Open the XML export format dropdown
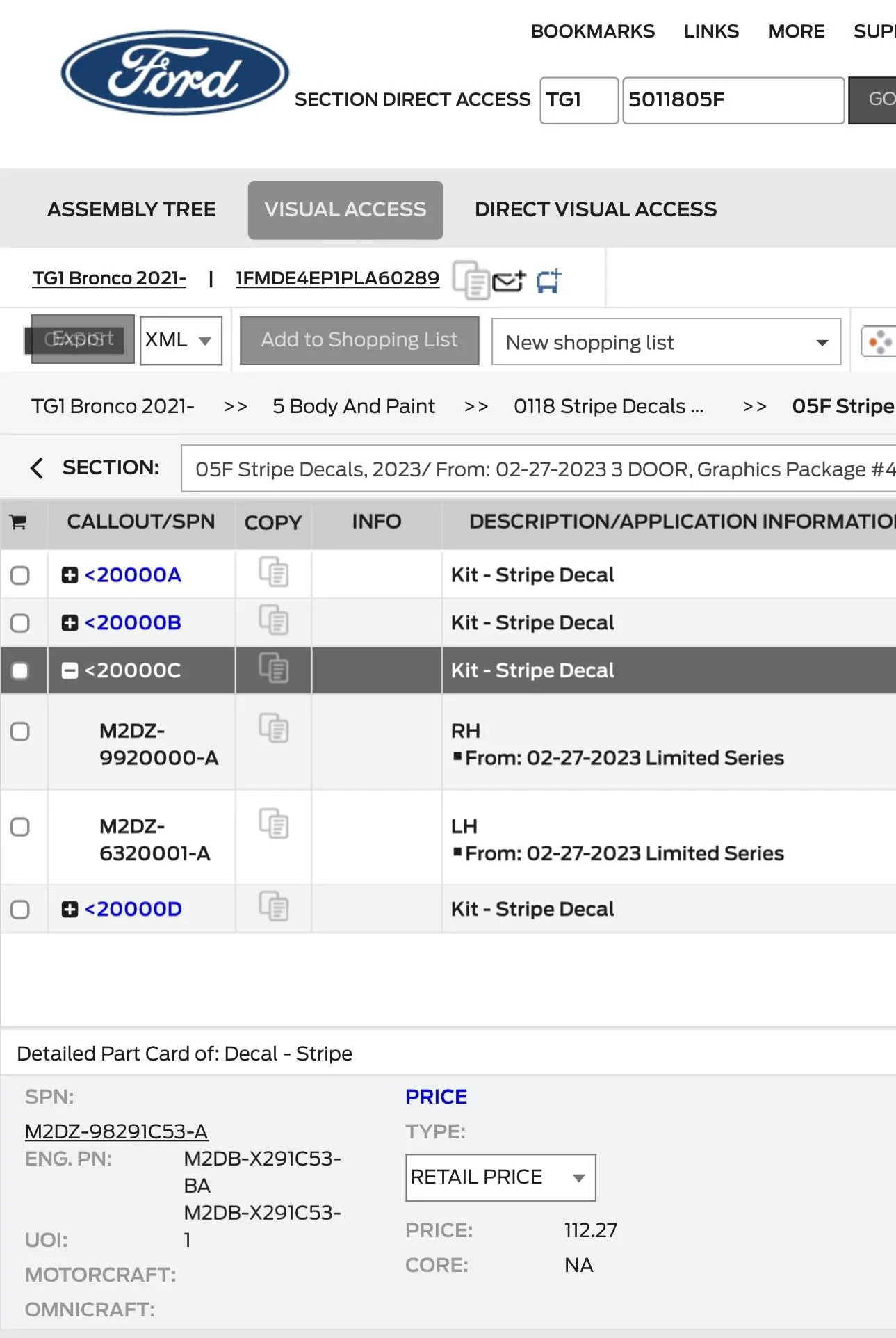This screenshot has height=1338, width=896. point(181,341)
